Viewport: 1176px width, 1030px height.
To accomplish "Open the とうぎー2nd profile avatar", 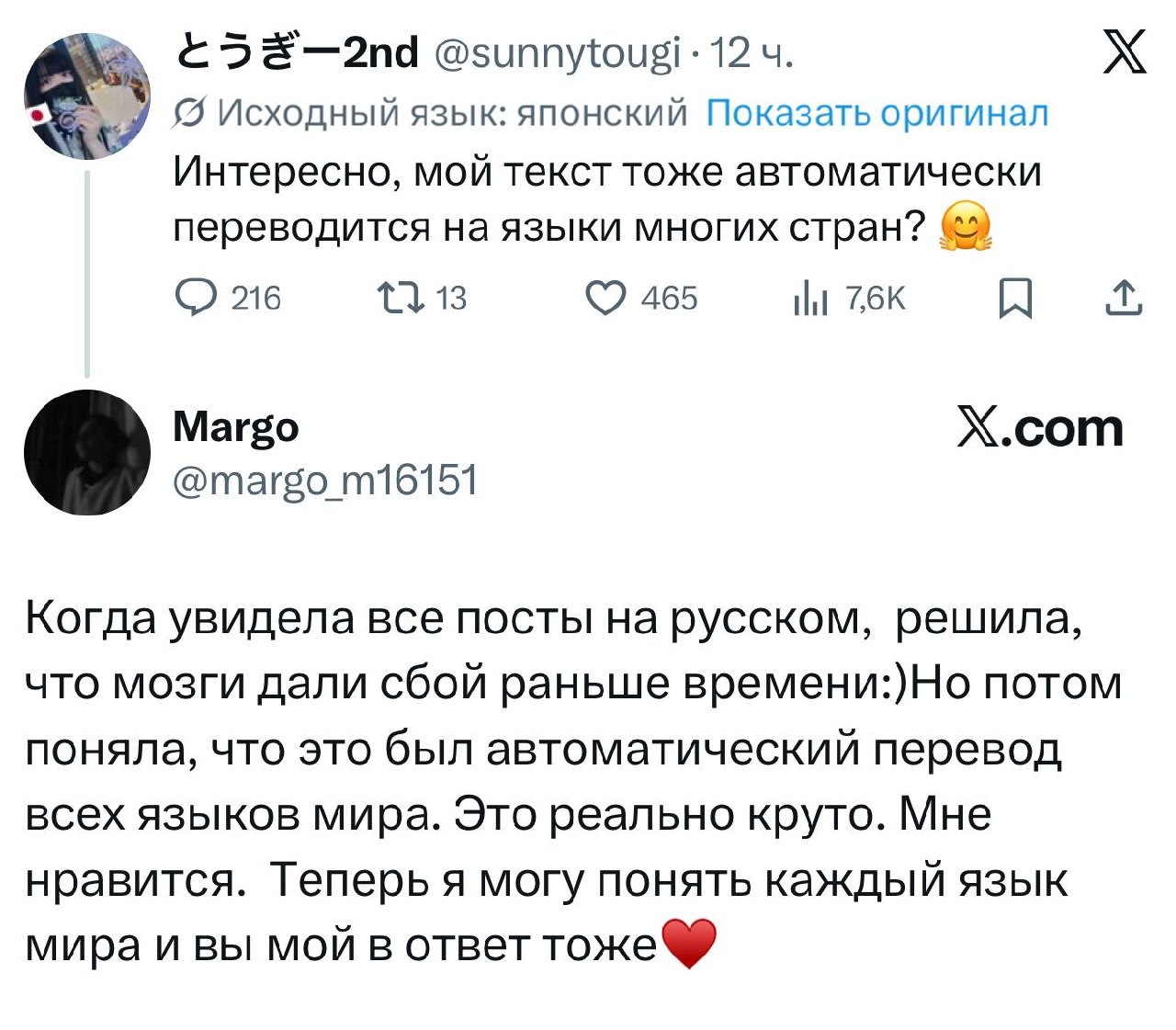I will click(x=87, y=96).
